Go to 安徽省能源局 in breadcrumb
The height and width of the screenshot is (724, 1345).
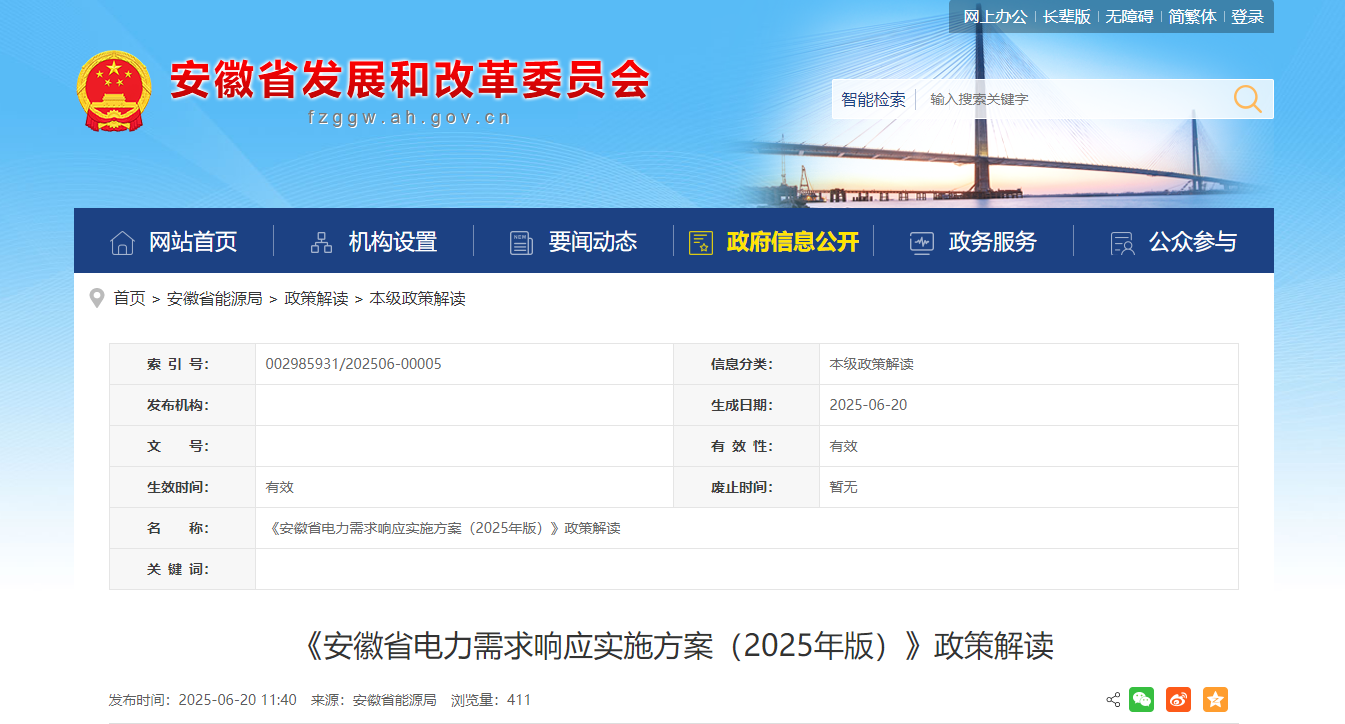[x=214, y=298]
